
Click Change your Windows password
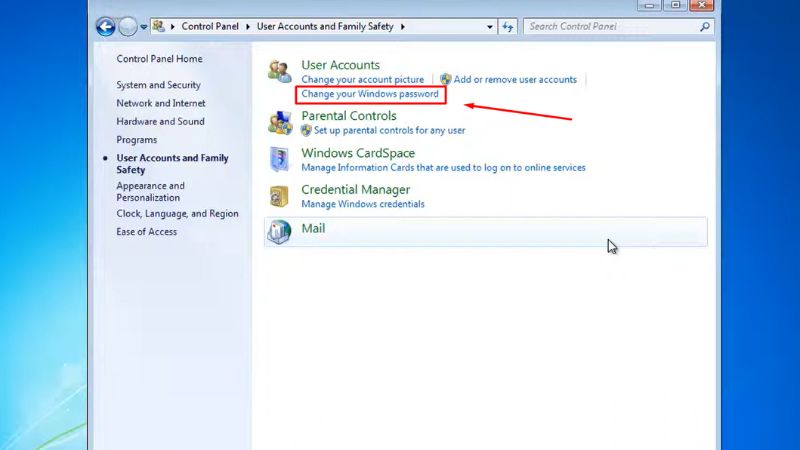tap(370, 94)
